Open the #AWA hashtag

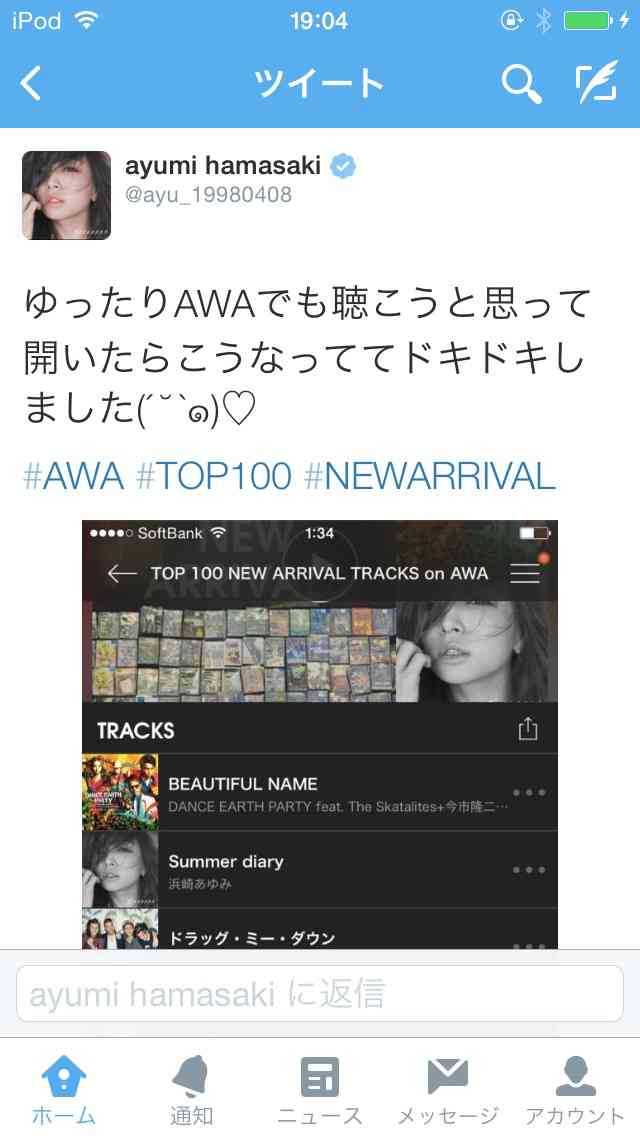[x=74, y=476]
